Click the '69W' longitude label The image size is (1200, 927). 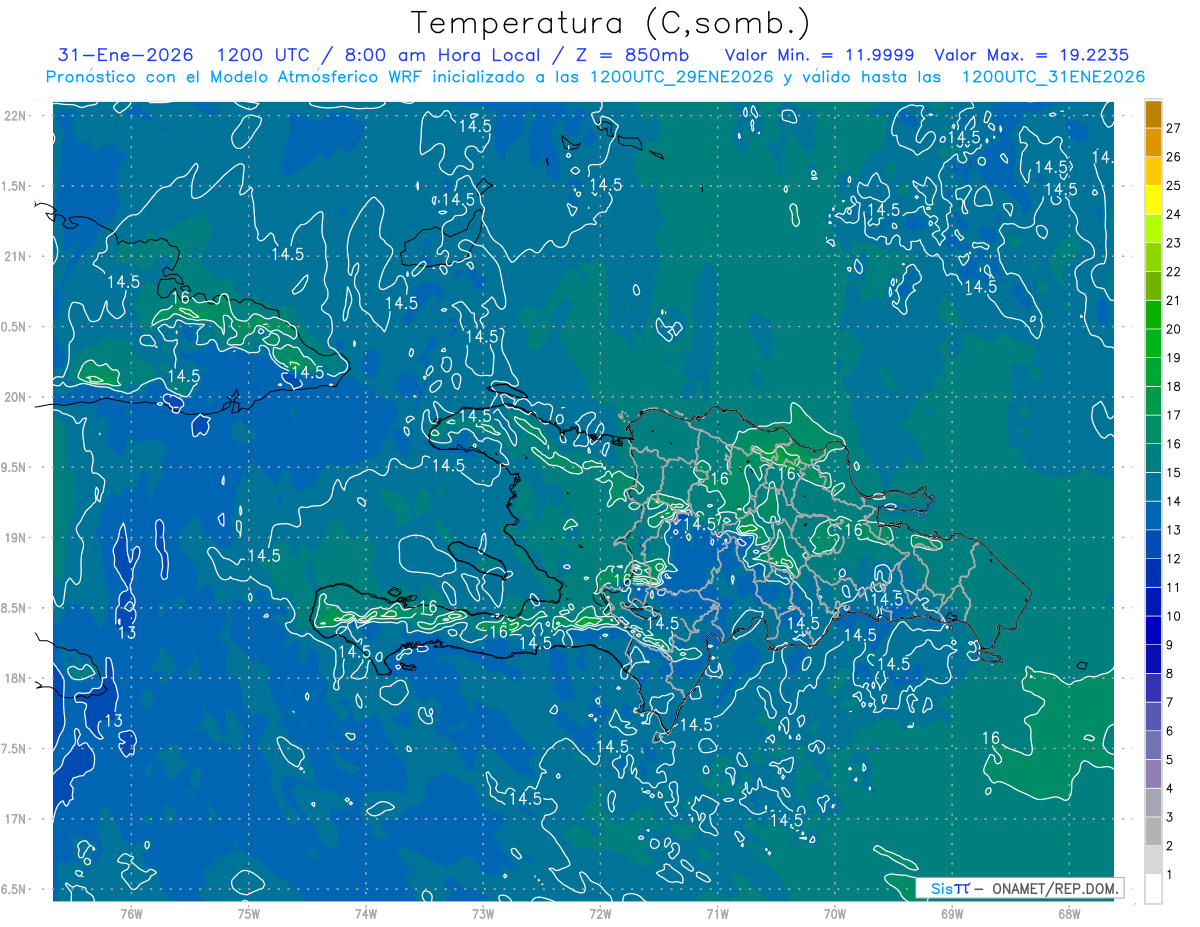(x=951, y=913)
